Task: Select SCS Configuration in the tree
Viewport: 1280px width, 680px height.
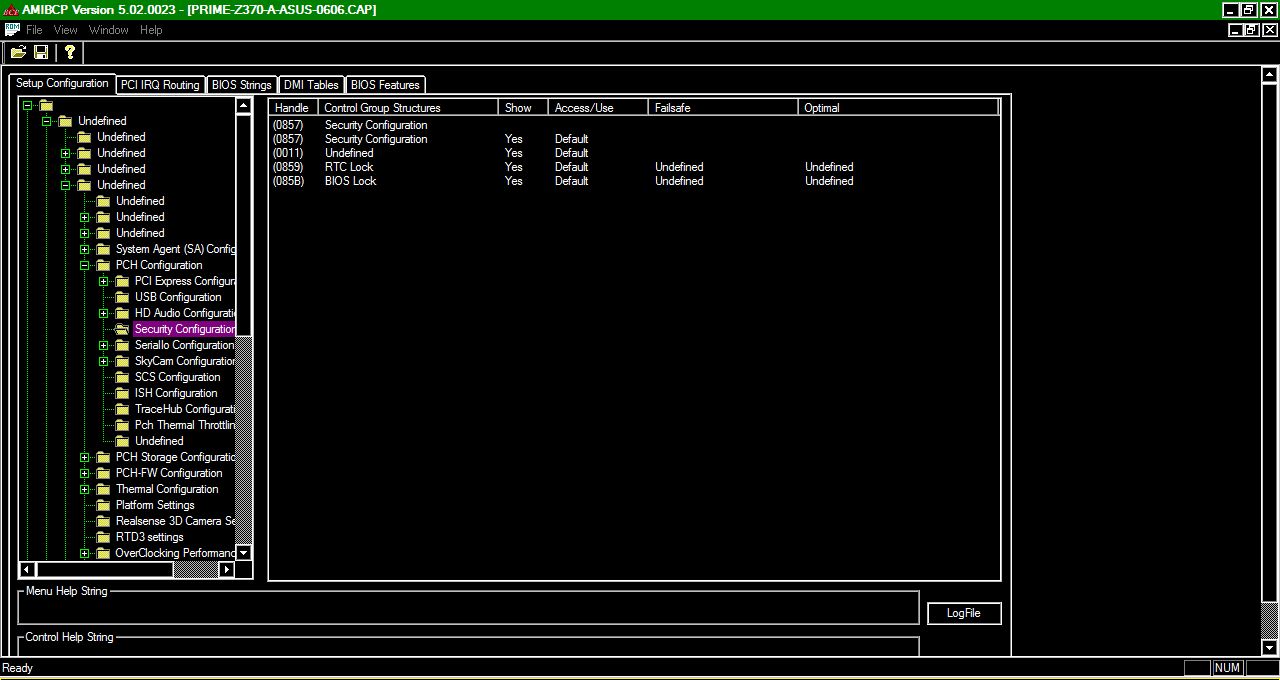Action: [x=177, y=377]
